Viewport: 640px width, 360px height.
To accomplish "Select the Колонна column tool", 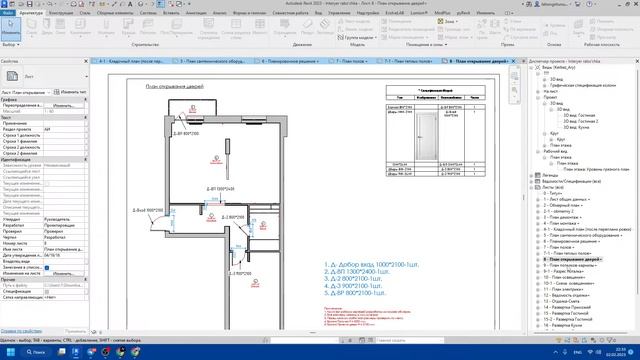I will pyautogui.click(x=106, y=27).
